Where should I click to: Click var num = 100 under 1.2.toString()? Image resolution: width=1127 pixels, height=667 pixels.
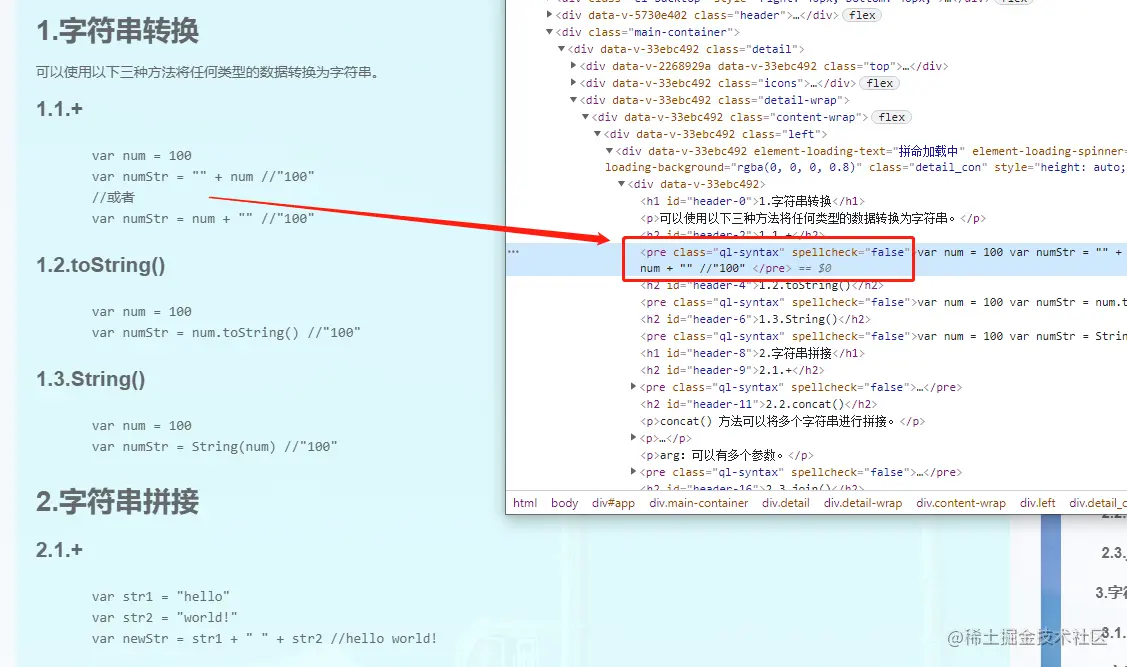(142, 312)
